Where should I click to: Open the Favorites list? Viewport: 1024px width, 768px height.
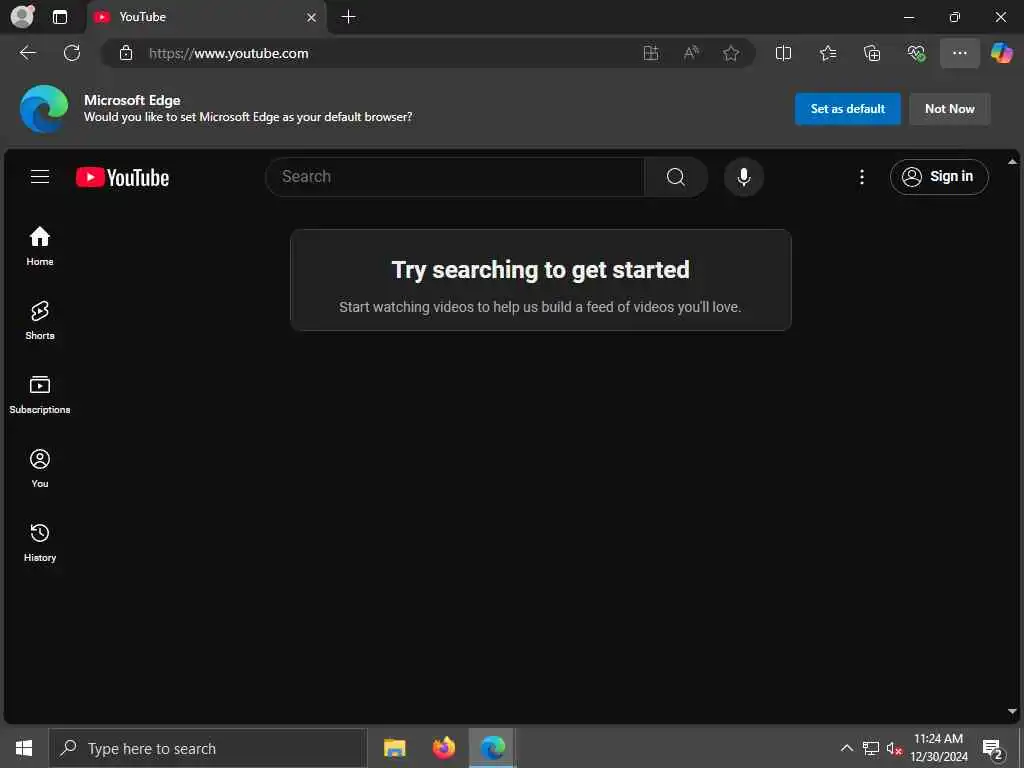tap(828, 53)
